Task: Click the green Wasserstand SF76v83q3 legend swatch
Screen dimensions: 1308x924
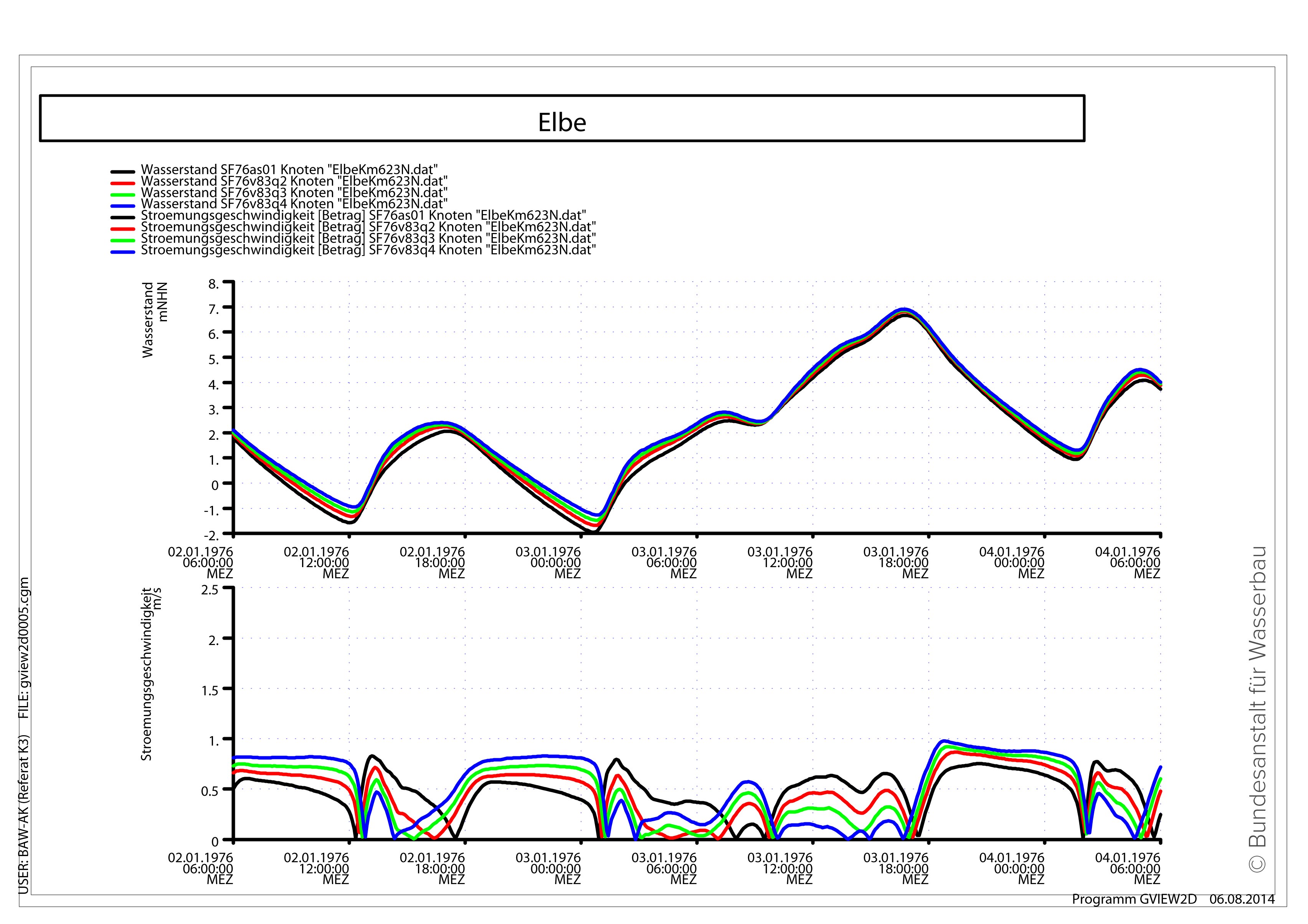Action: pyautogui.click(x=122, y=194)
